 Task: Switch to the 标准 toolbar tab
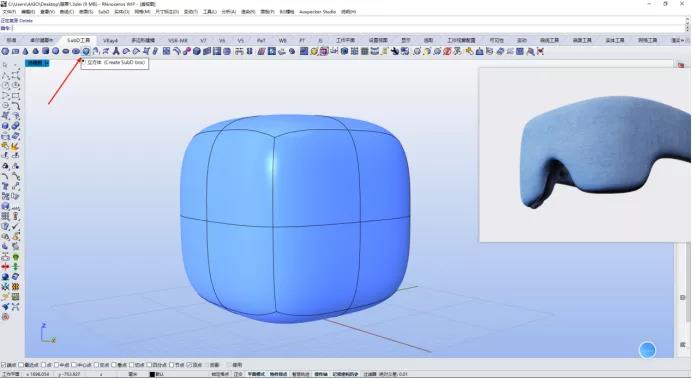(x=11, y=40)
